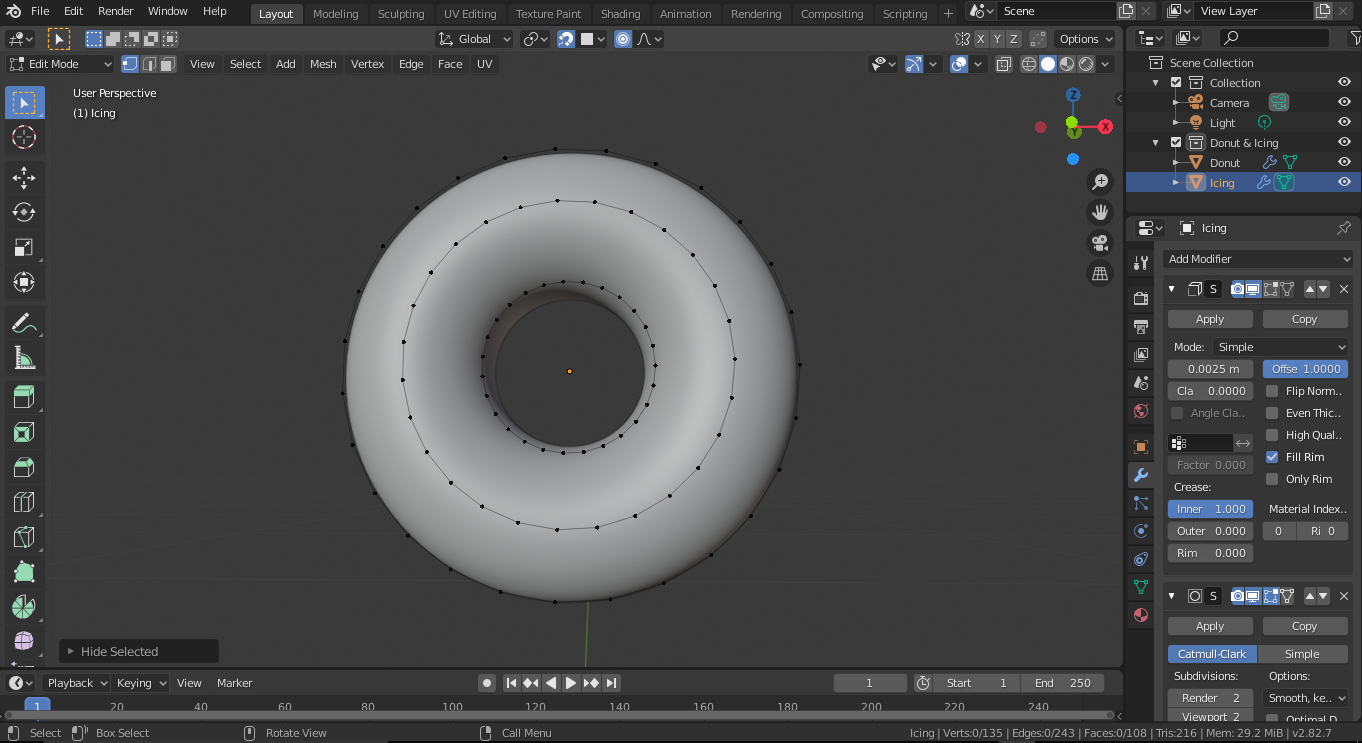
Task: Activate the Rotate tool
Action: click(x=24, y=212)
